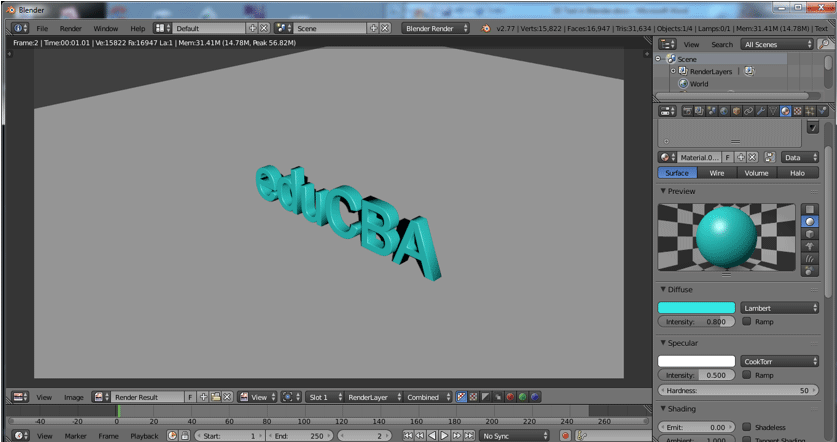This screenshot has height=442, width=837.
Task: Select sphere material preview type
Action: (810, 222)
